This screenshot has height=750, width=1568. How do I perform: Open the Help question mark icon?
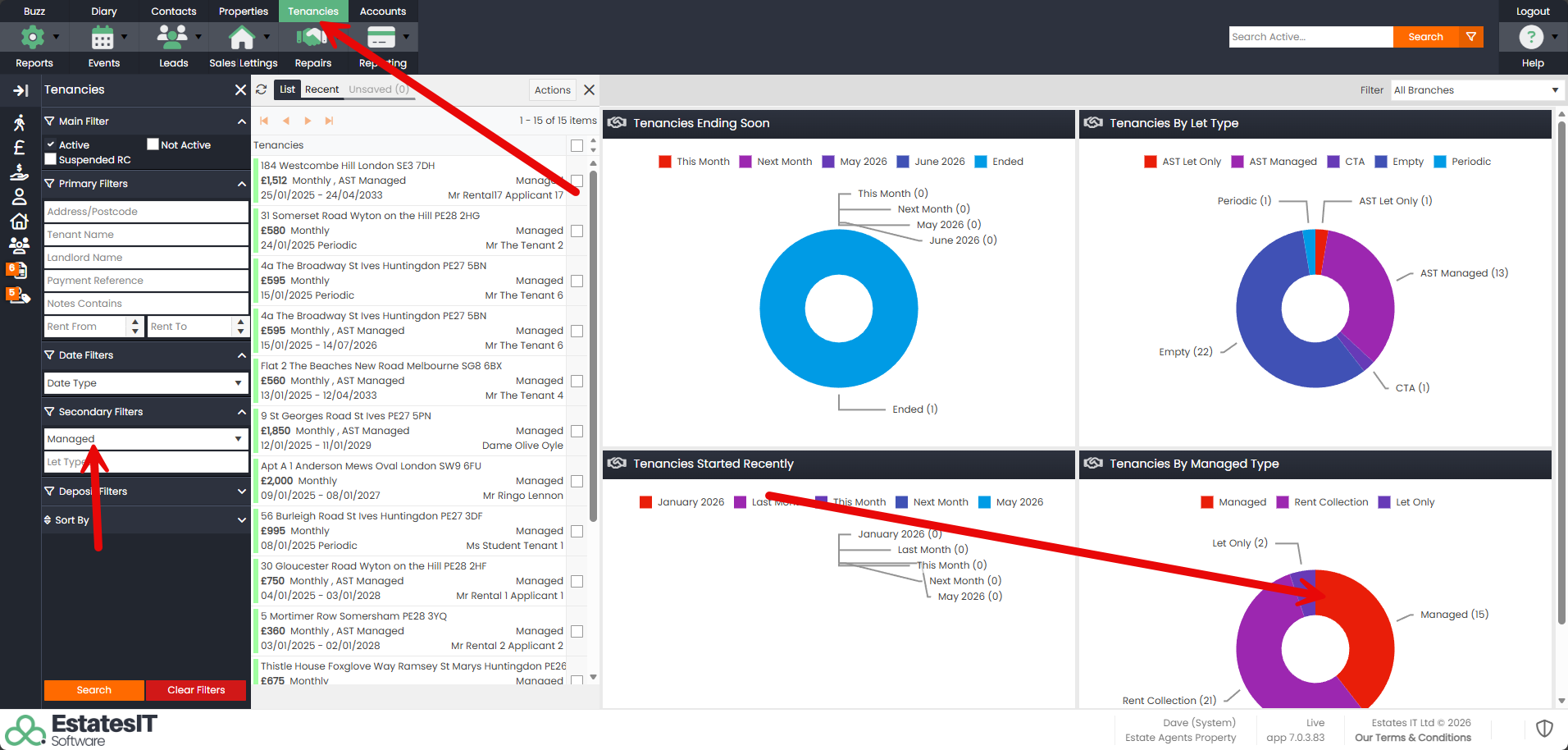1530,37
